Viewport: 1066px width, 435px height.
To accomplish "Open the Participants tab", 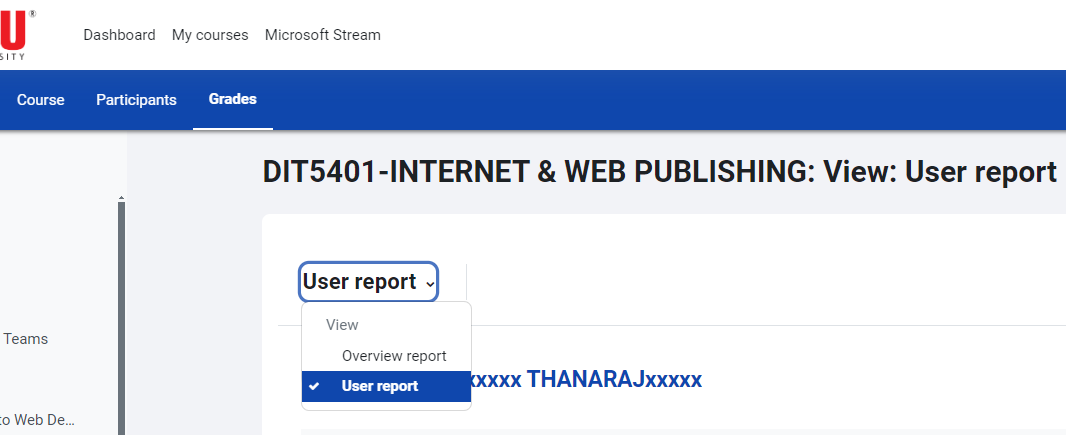I will (x=136, y=100).
